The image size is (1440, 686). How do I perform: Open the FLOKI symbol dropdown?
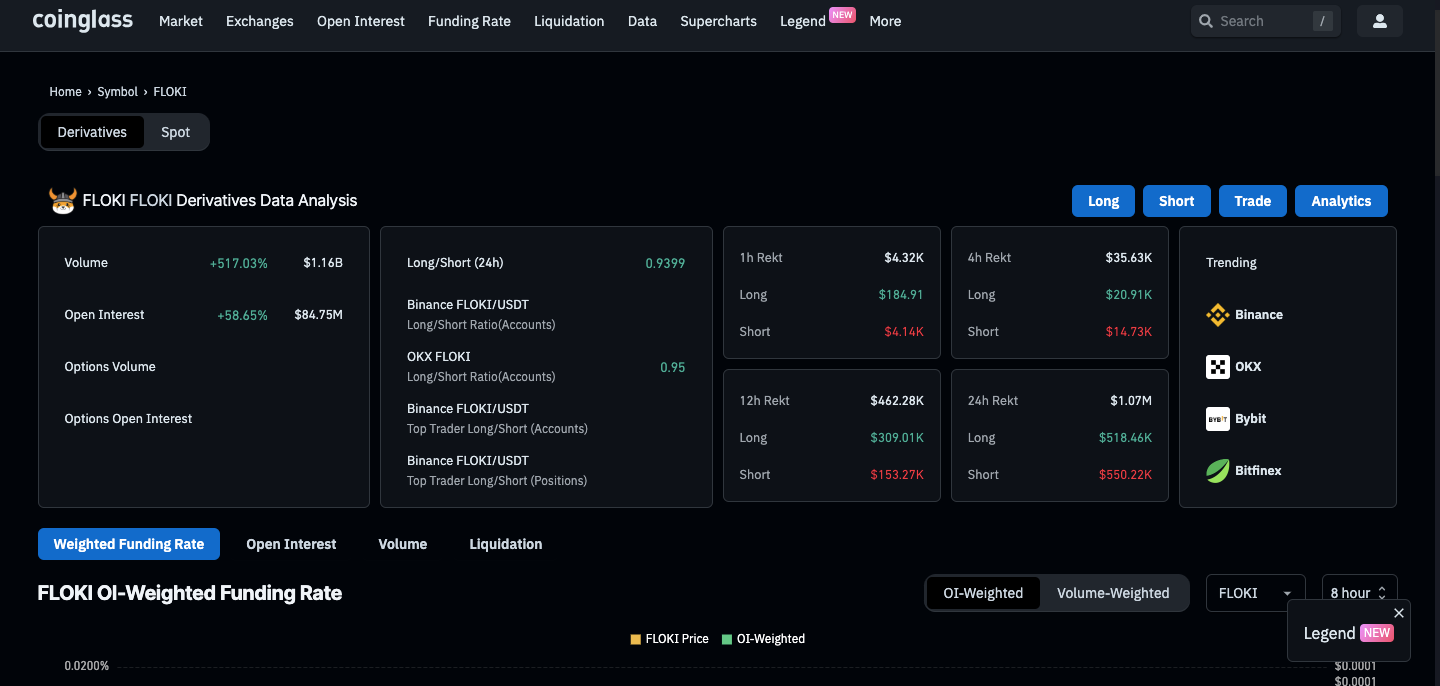click(x=1255, y=593)
